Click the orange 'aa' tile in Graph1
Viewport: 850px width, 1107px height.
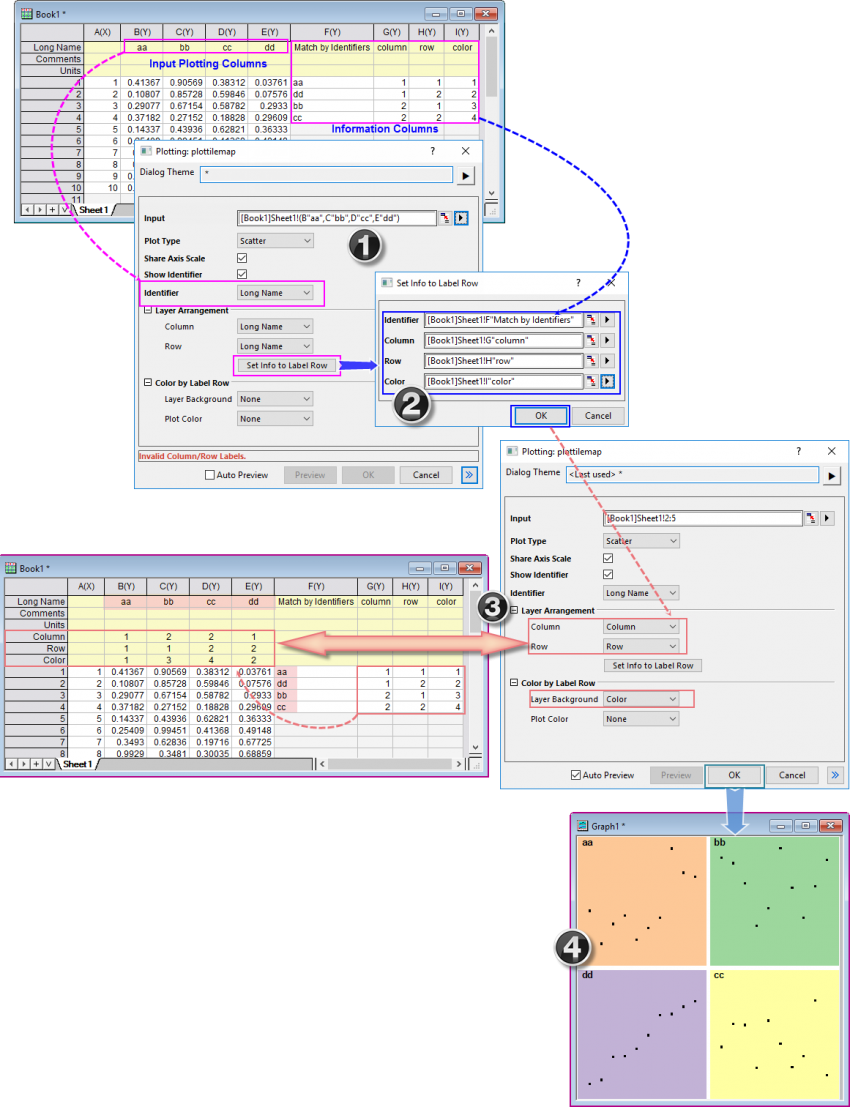pos(640,900)
